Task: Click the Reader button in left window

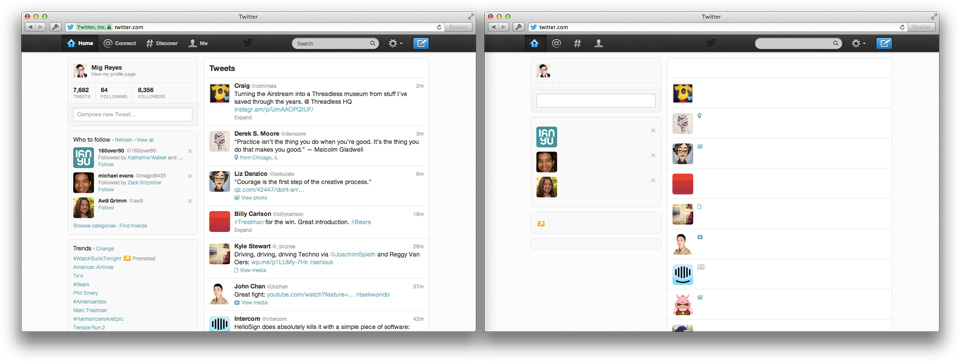Action: click(x=459, y=27)
